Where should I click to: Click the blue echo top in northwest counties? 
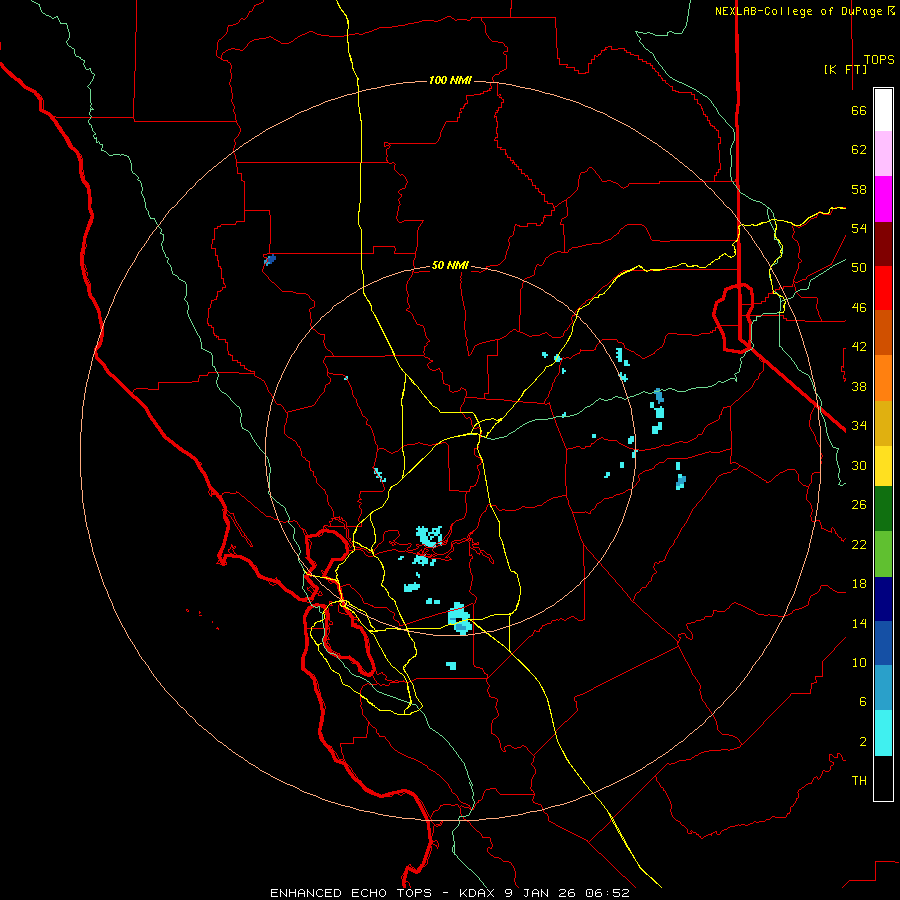click(270, 260)
